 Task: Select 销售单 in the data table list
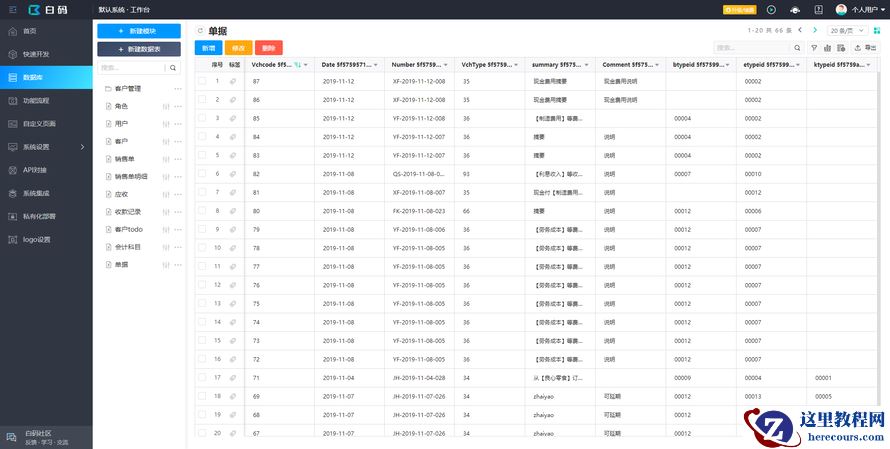click(124, 158)
